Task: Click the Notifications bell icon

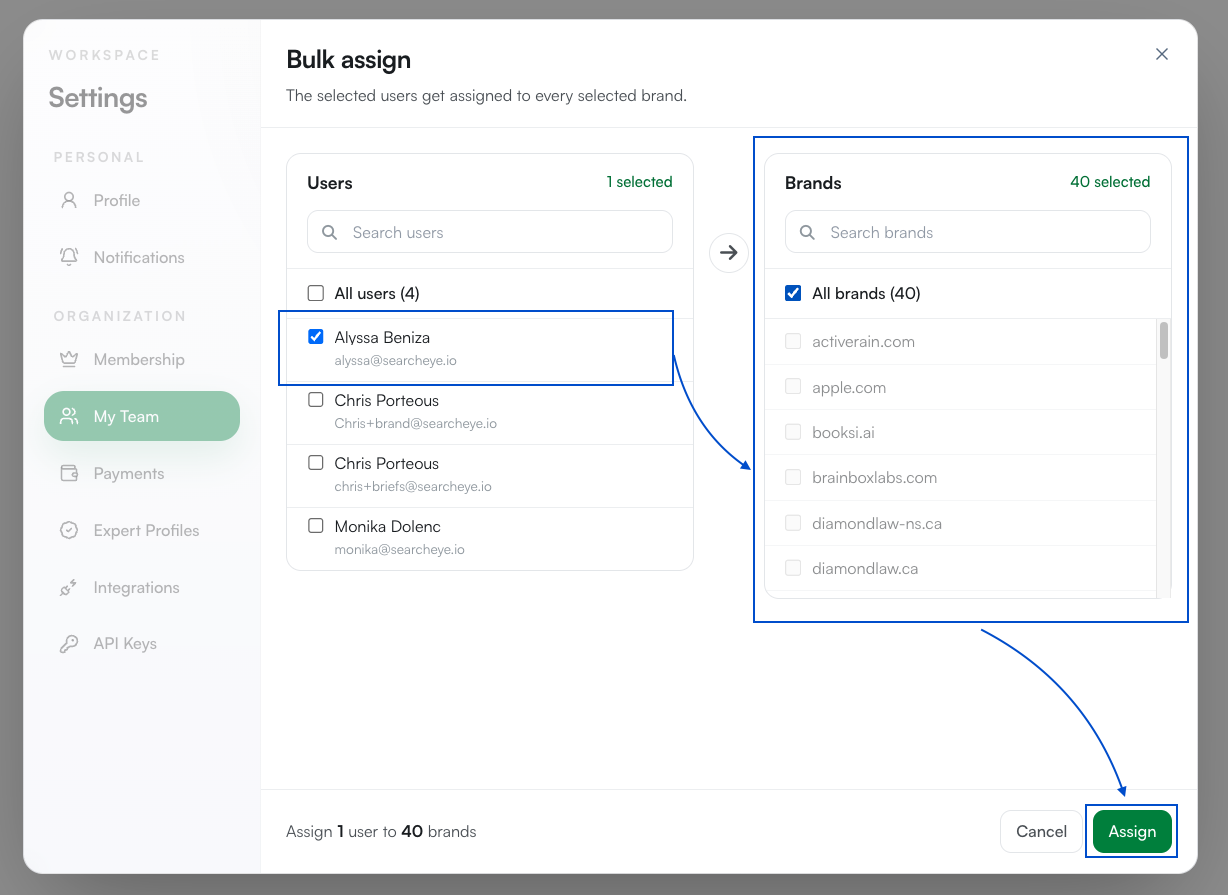Action: [69, 257]
